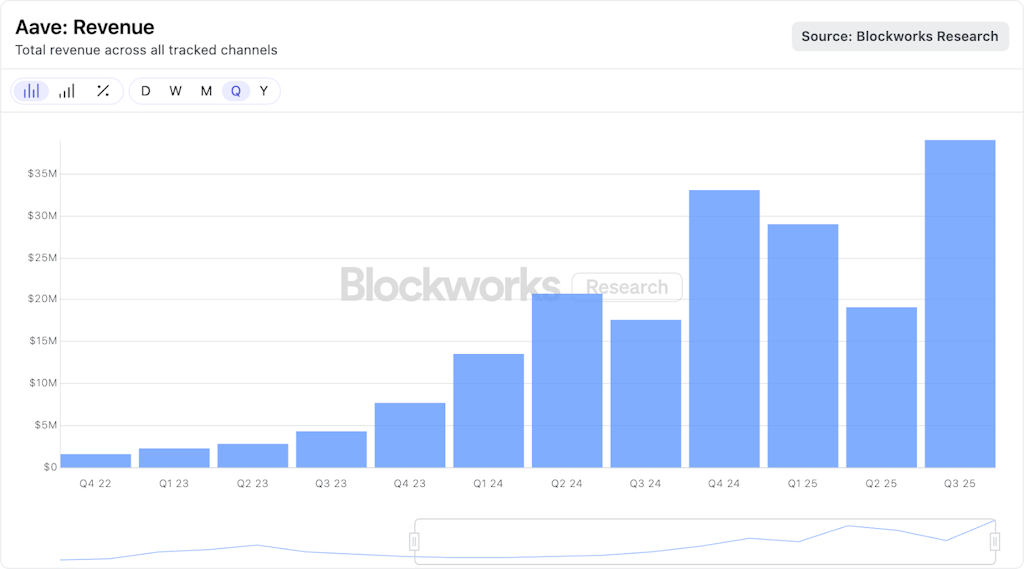Click the Q4 22 revenue bar
1024x569 pixels.
pos(95,461)
